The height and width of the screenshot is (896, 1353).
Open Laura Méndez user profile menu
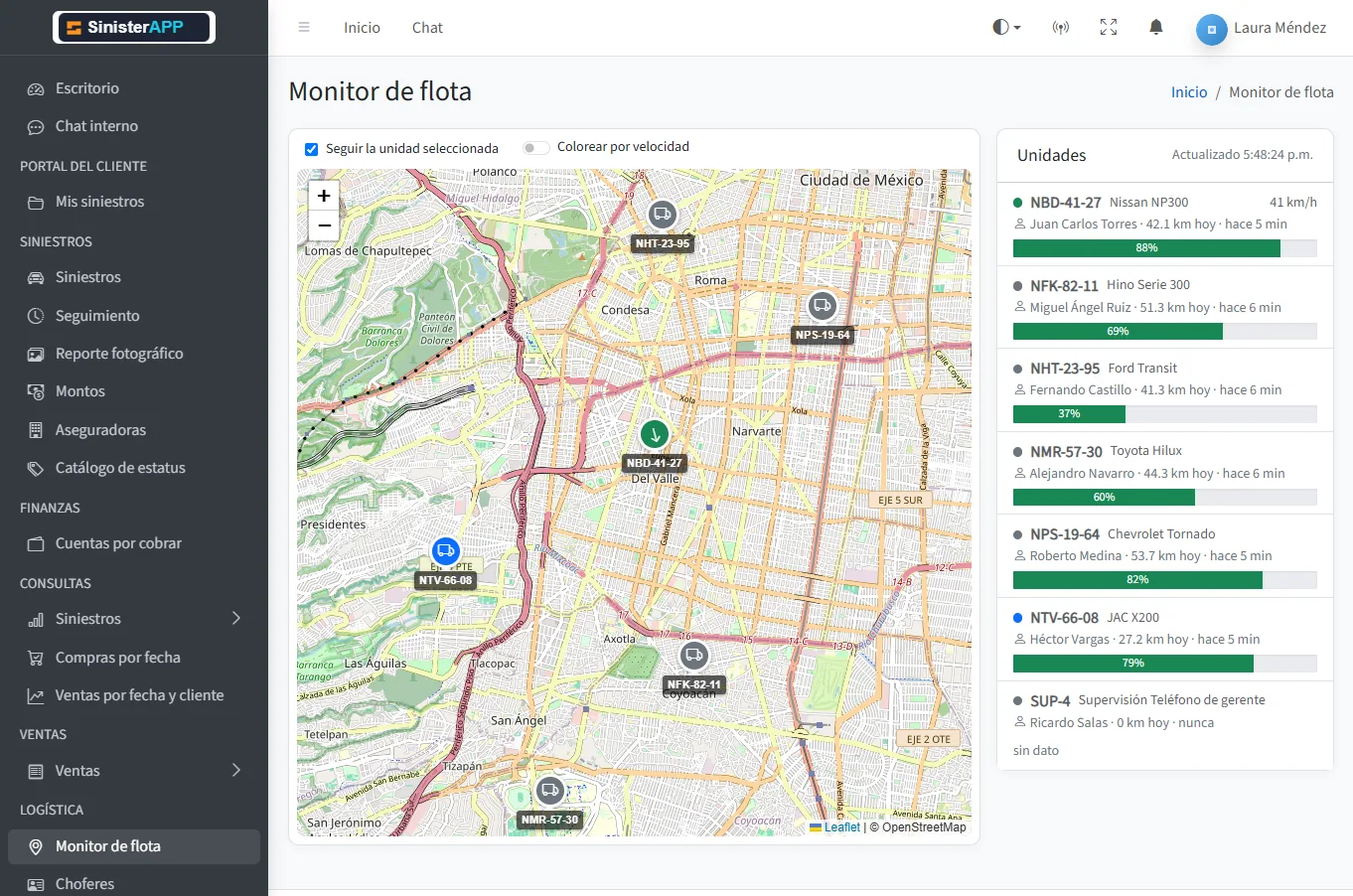[x=1262, y=29]
